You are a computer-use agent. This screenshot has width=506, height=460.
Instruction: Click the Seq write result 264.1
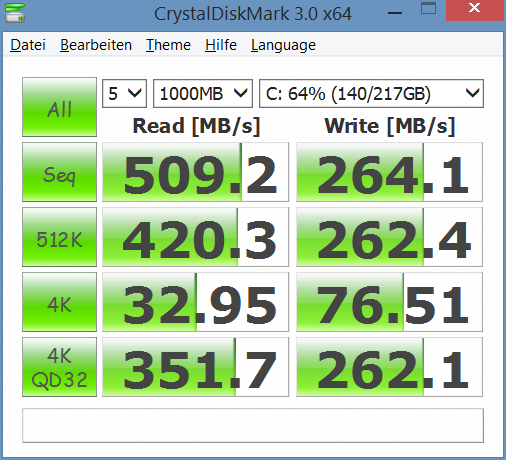pos(389,172)
